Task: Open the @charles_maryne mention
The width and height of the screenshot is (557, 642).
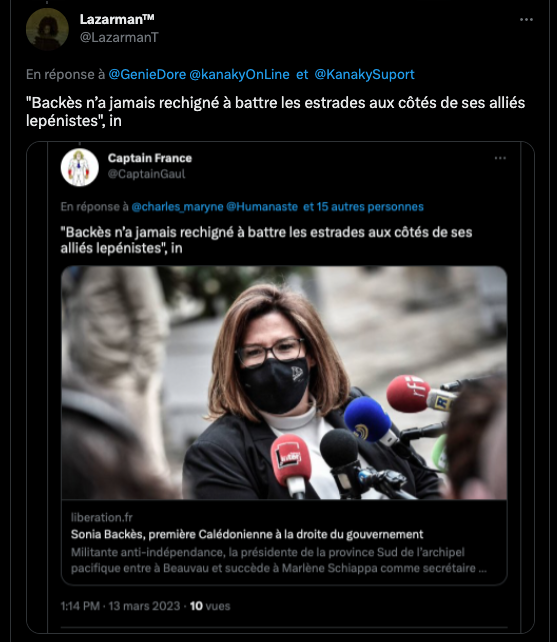Action: (177, 207)
